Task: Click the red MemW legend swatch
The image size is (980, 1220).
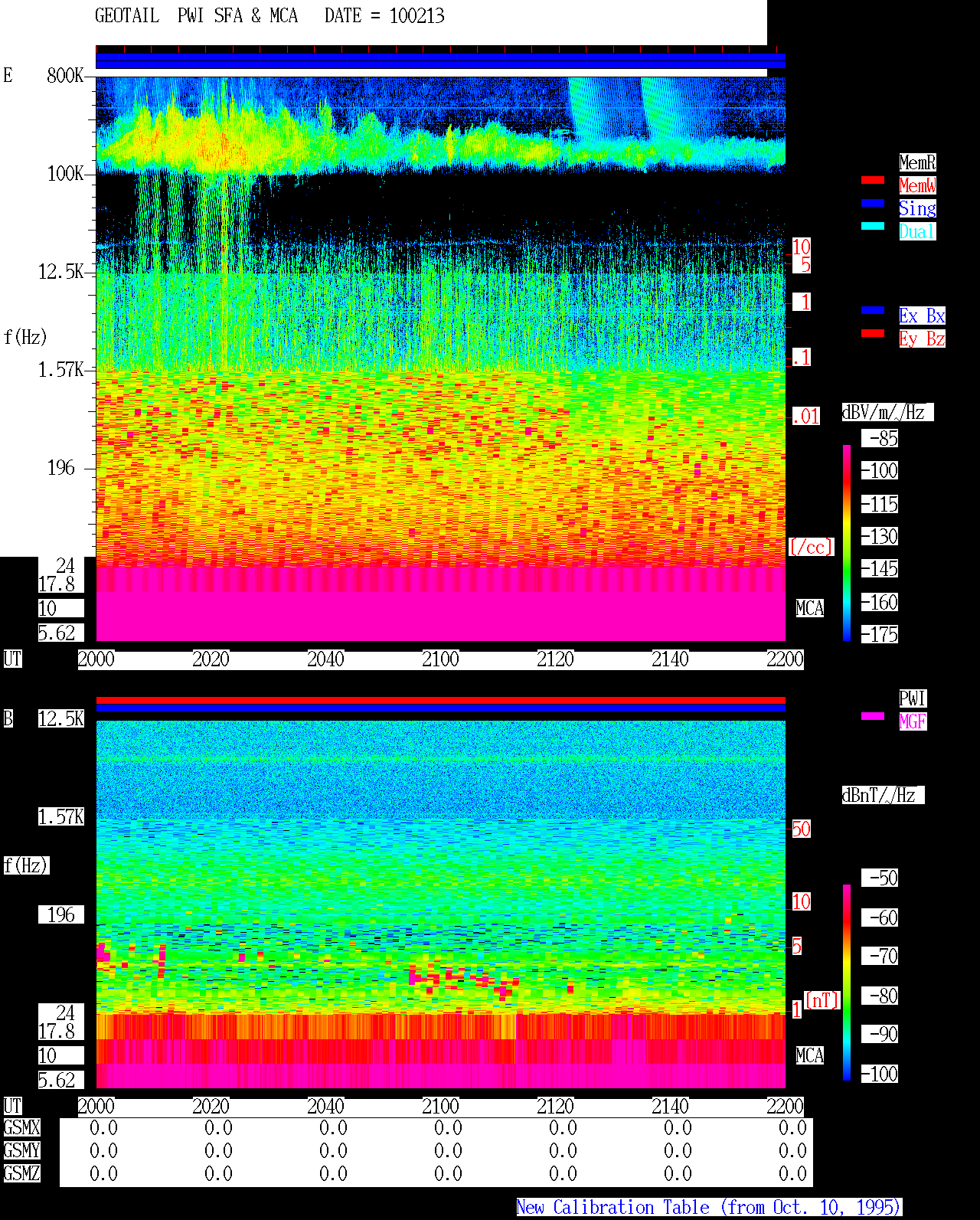Action: pos(873,180)
